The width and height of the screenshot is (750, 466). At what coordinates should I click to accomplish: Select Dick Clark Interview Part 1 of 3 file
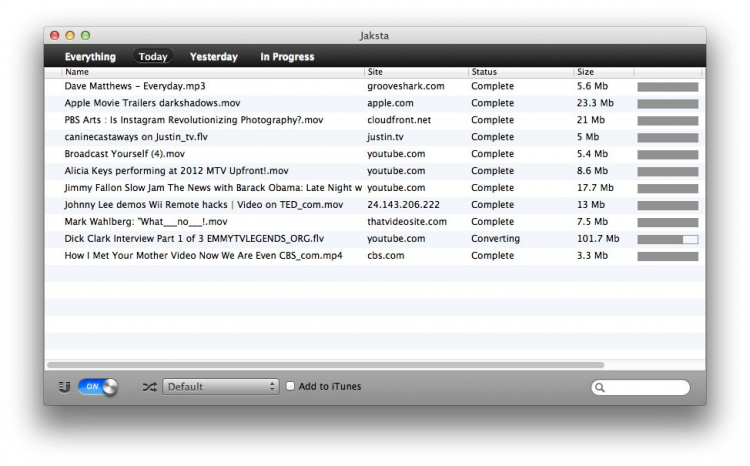[x=194, y=238]
